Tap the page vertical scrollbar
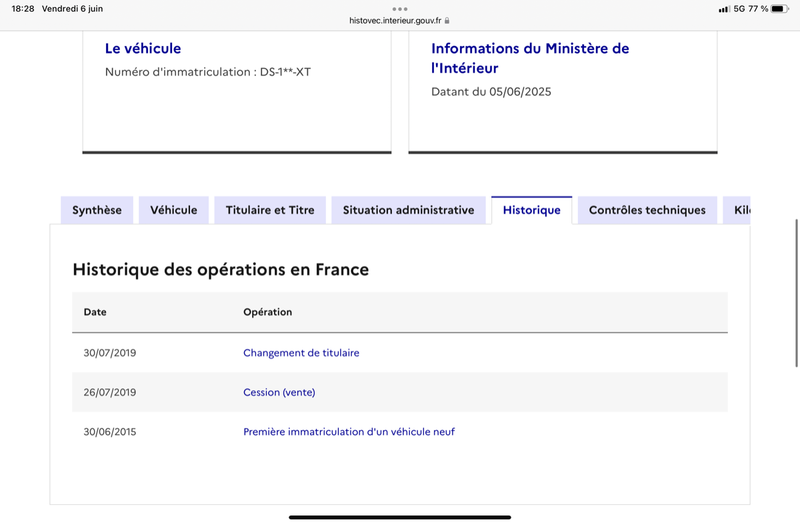Screen dimensions: 800x525 coord(796,293)
